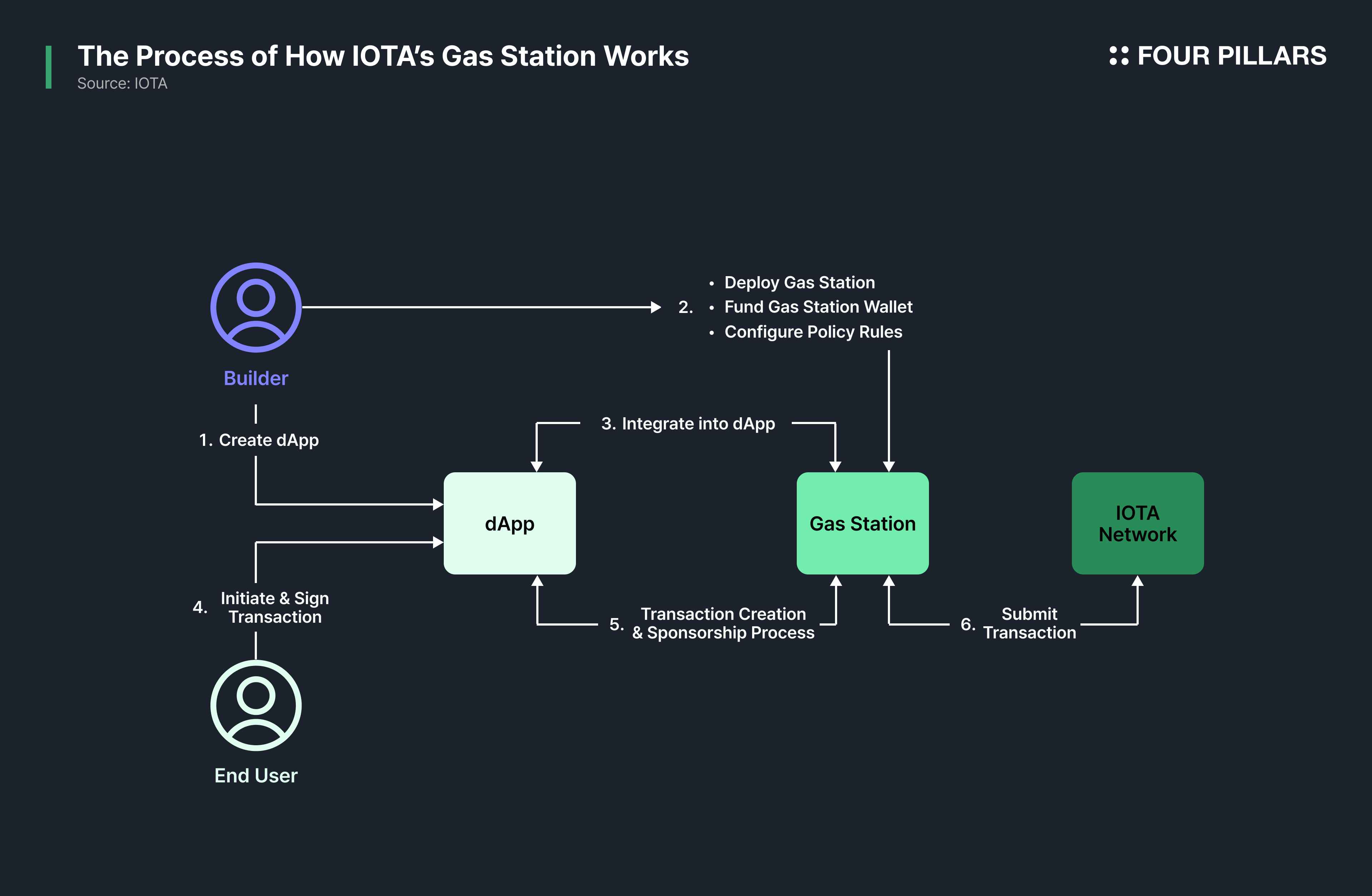Click the '1. Create dApp' step text
The image size is (1372, 896).
259,440
